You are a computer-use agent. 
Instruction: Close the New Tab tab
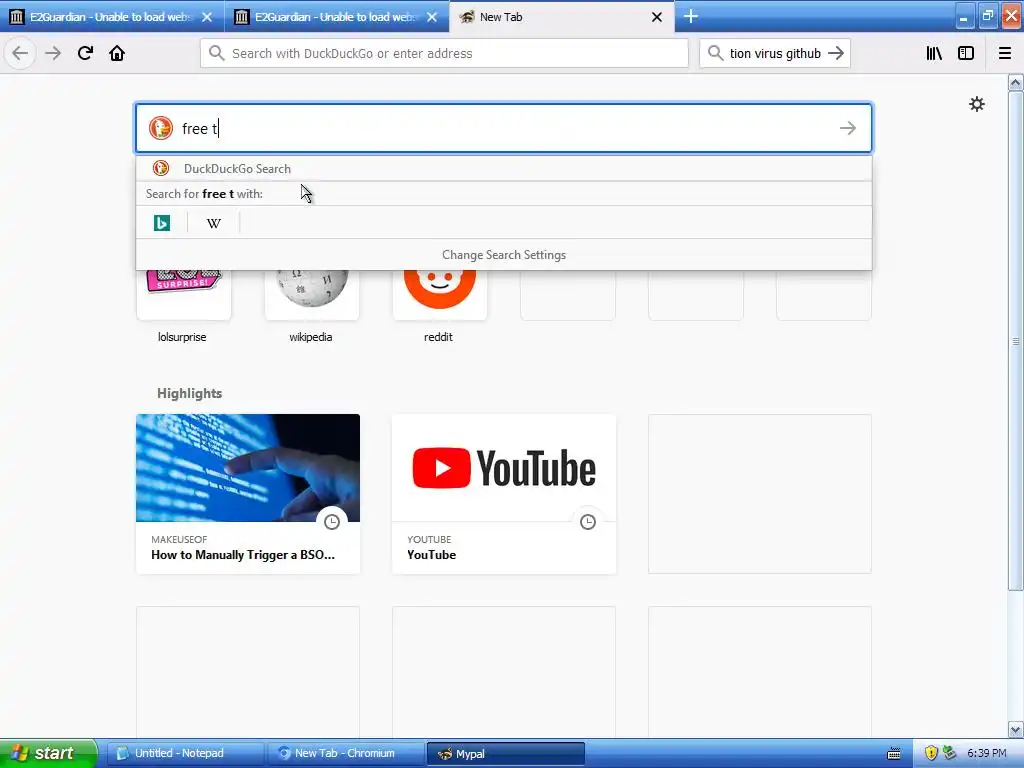click(x=657, y=17)
